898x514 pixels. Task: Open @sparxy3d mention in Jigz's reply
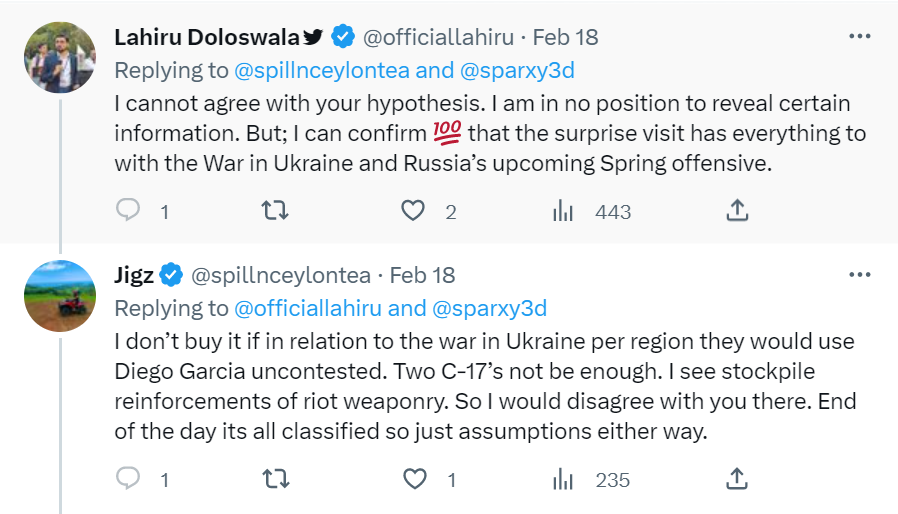coord(490,308)
